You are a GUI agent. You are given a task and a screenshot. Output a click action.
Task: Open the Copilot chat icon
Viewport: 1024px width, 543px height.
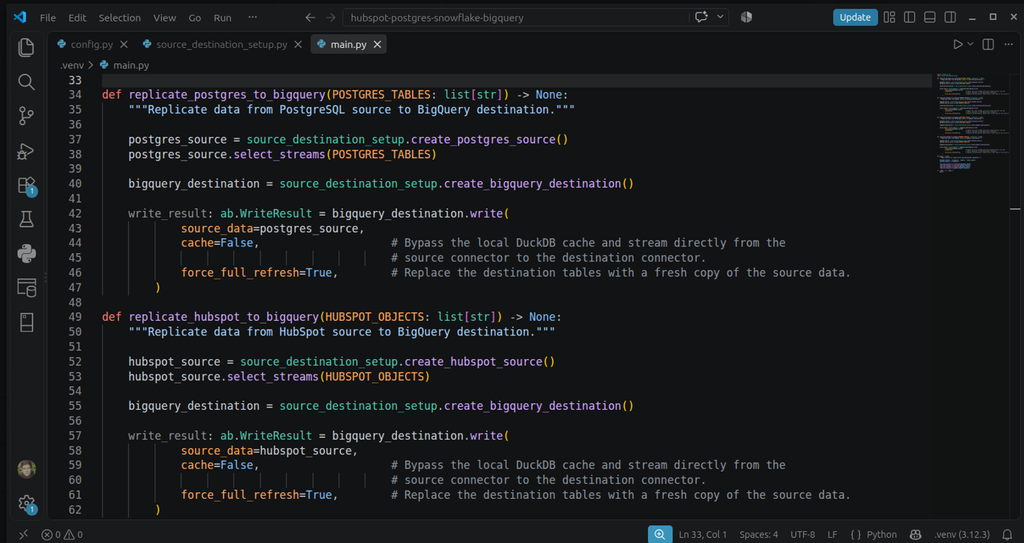pyautogui.click(x=701, y=18)
